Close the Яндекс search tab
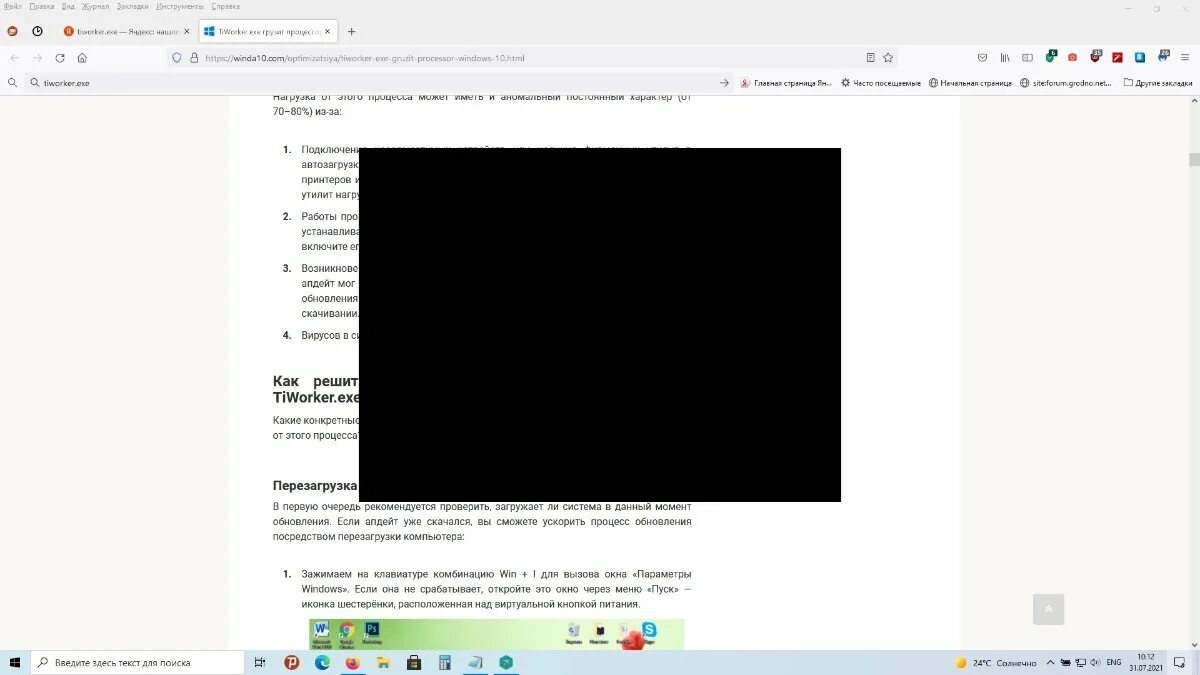The width and height of the screenshot is (1200, 675). pos(186,31)
